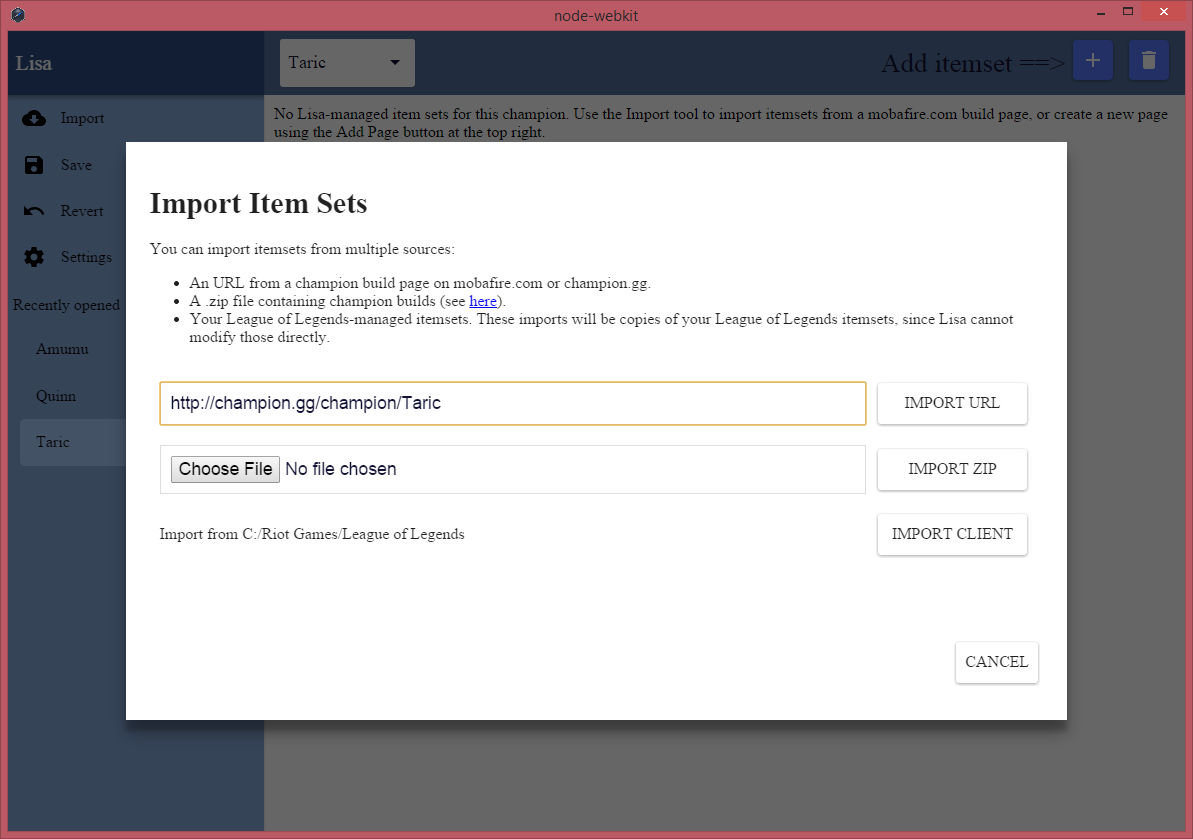Screen dimensions: 1193x839
Task: Click the plus Add itemset icon button
Action: point(1093,61)
